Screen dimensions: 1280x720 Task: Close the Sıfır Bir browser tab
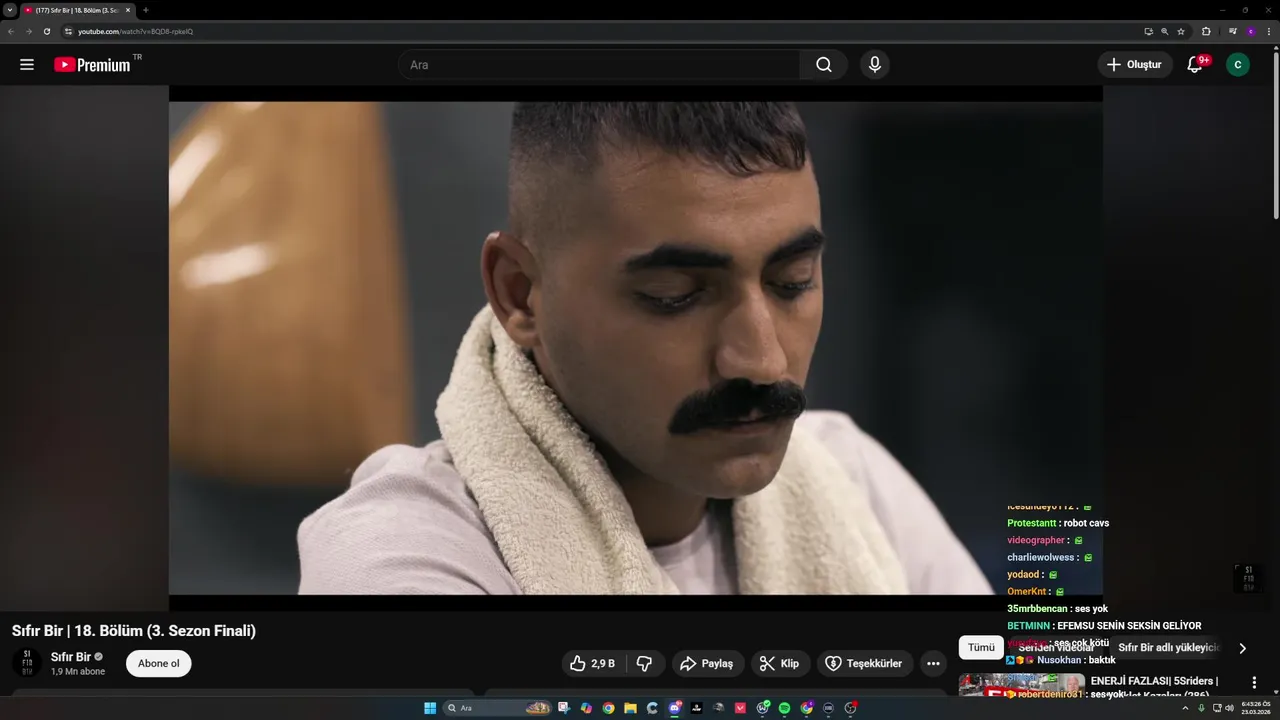pyautogui.click(x=128, y=10)
